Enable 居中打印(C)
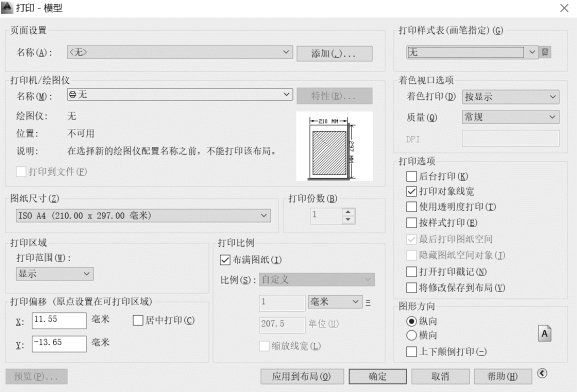This screenshot has width=577, height=392. point(138,320)
